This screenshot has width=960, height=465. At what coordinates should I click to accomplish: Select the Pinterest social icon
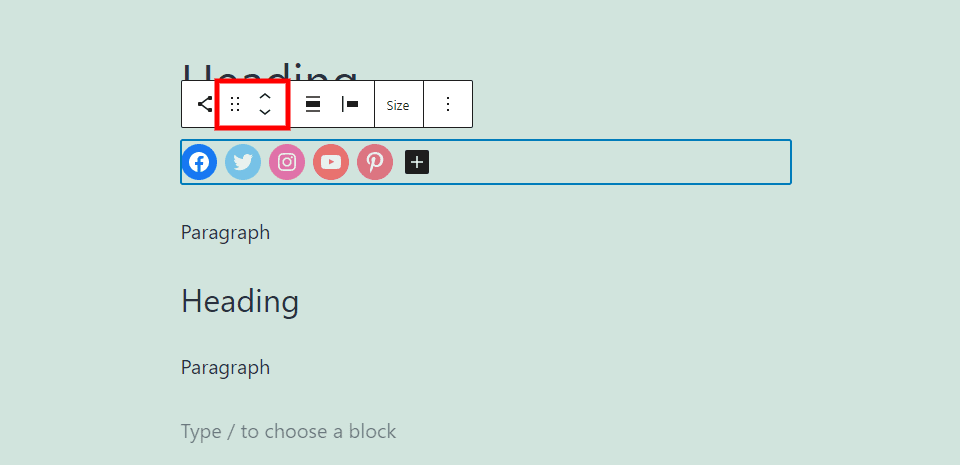pos(375,162)
